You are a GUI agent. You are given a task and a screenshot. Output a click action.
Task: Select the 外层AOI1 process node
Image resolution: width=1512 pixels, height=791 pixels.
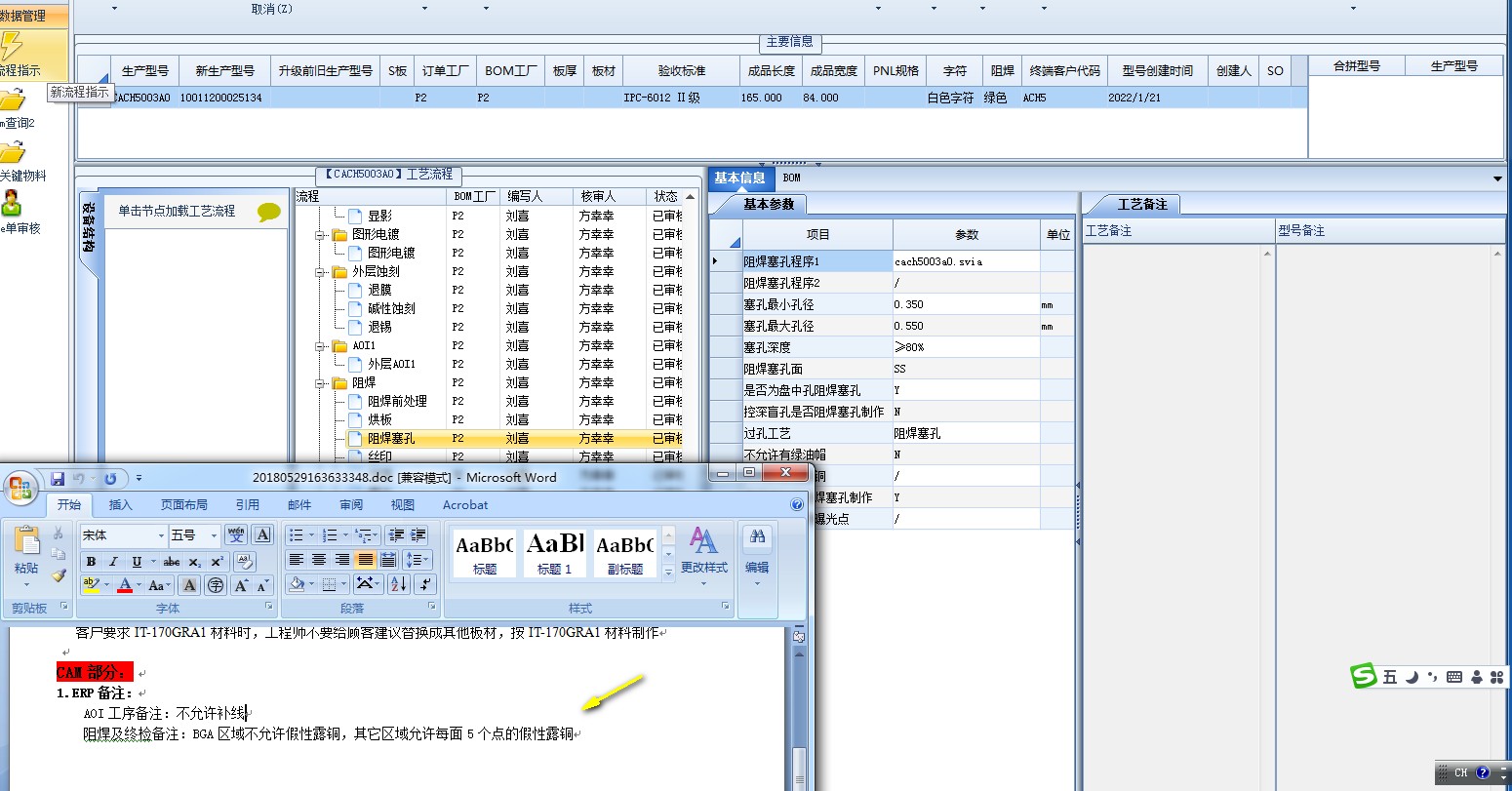coord(391,364)
